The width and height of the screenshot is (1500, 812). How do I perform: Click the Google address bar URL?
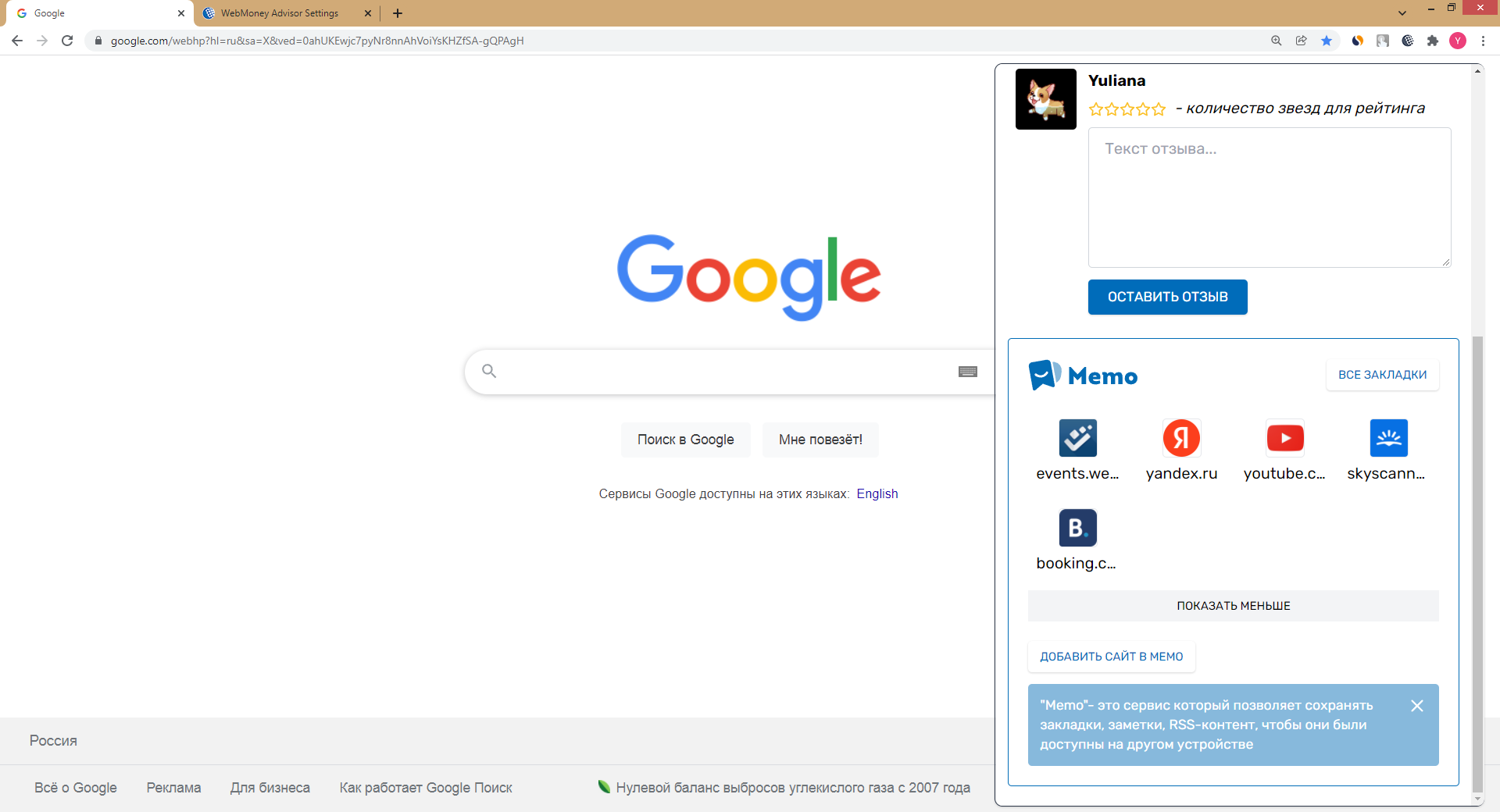point(317,41)
